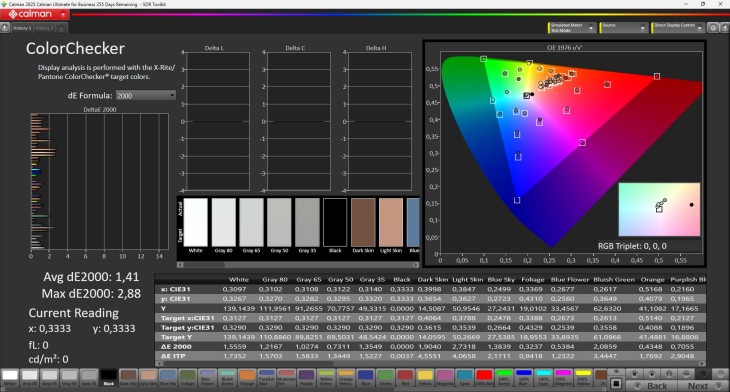This screenshot has height=392, width=730.
Task: Open the Direct Display Control dropdown
Action: (x=677, y=28)
